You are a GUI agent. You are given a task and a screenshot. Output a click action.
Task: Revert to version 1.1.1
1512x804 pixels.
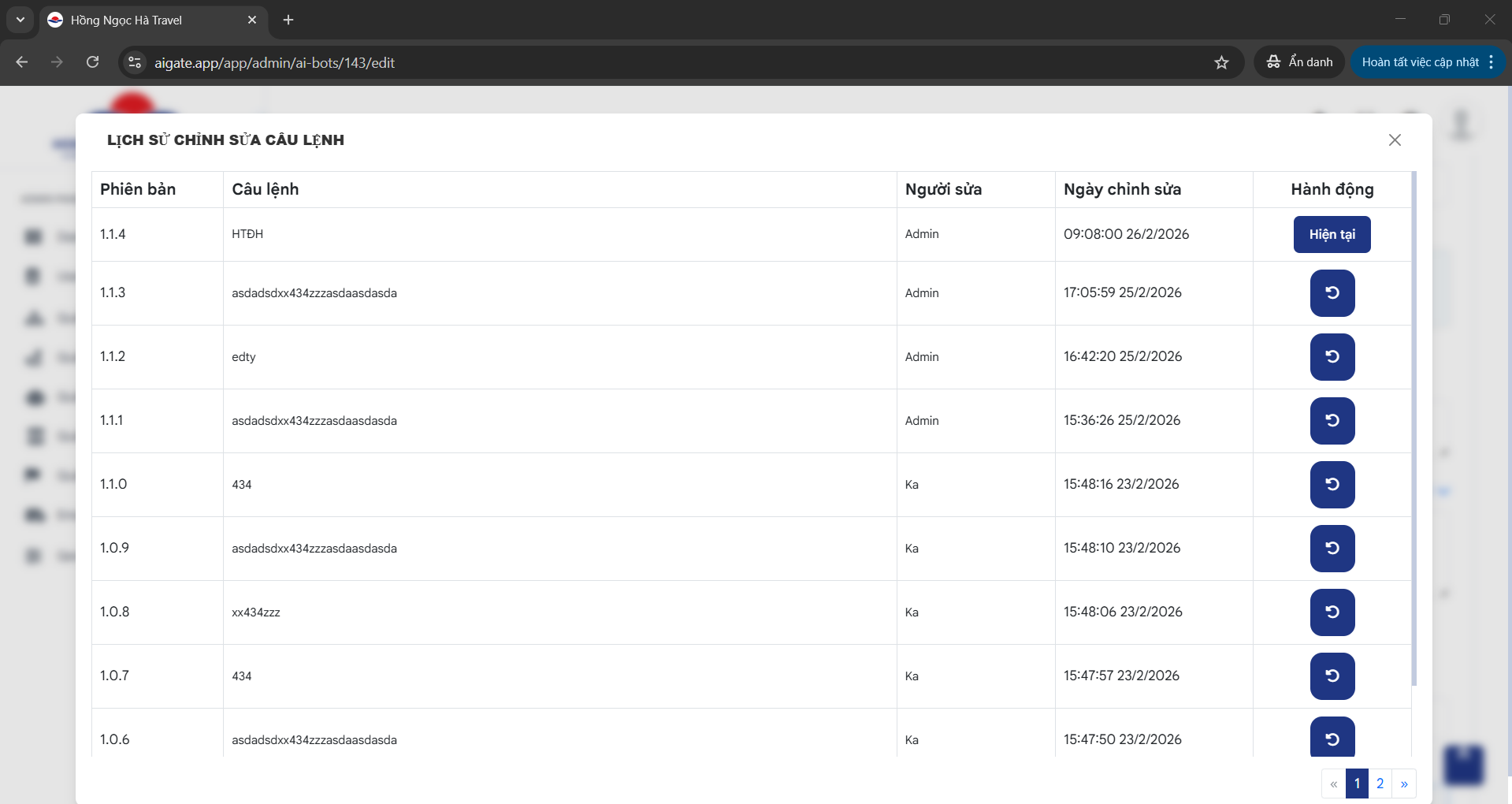(1332, 421)
